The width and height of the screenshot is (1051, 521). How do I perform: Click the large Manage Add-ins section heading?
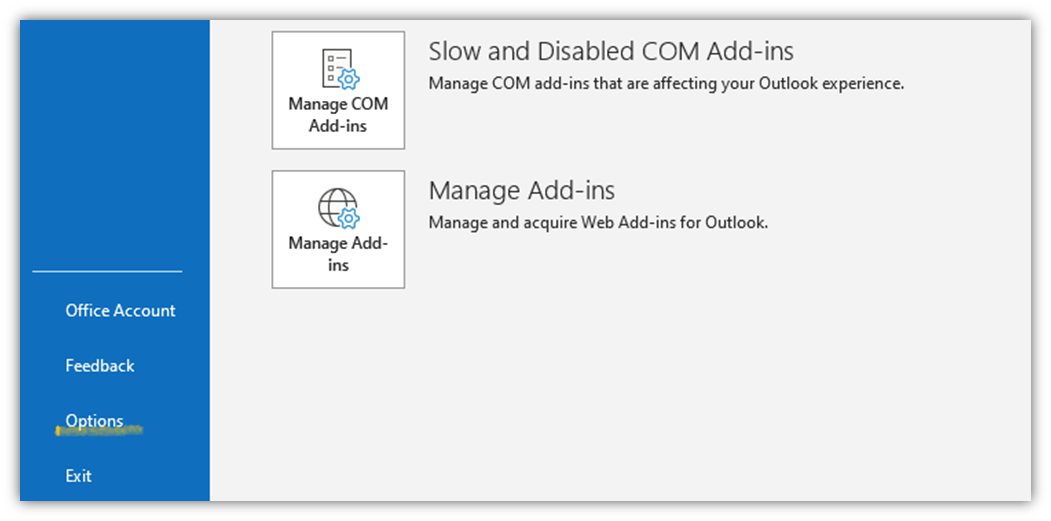(x=521, y=190)
